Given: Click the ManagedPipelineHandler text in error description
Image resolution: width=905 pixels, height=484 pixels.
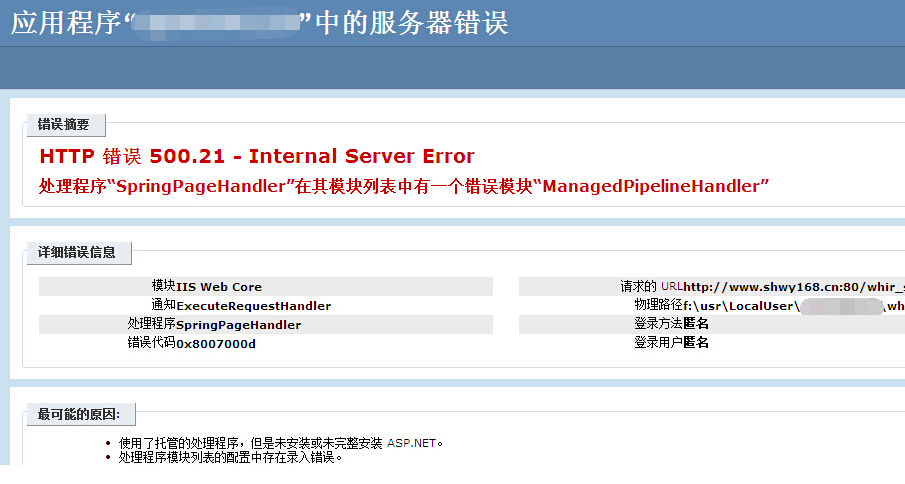Looking at the screenshot, I should (655, 186).
